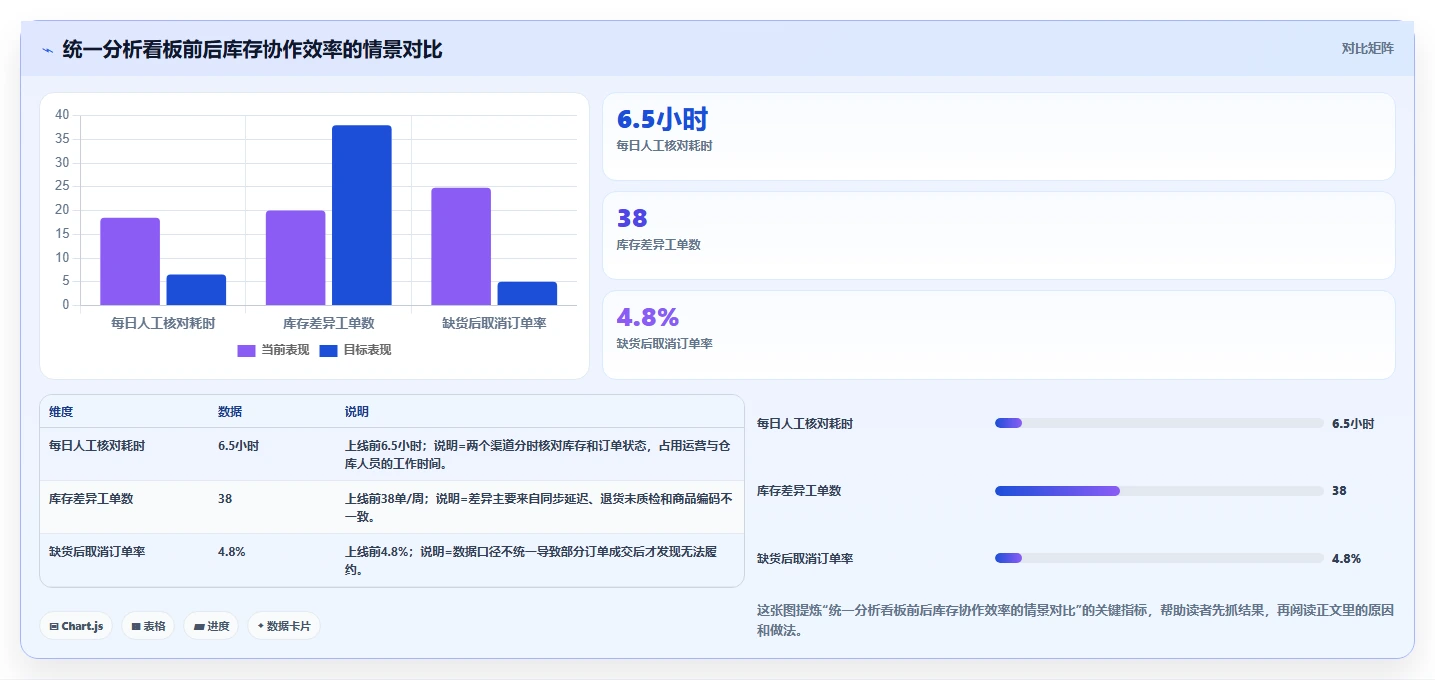Click the lightning icon beside the title
This screenshot has height=680, width=1435.
(x=47, y=50)
